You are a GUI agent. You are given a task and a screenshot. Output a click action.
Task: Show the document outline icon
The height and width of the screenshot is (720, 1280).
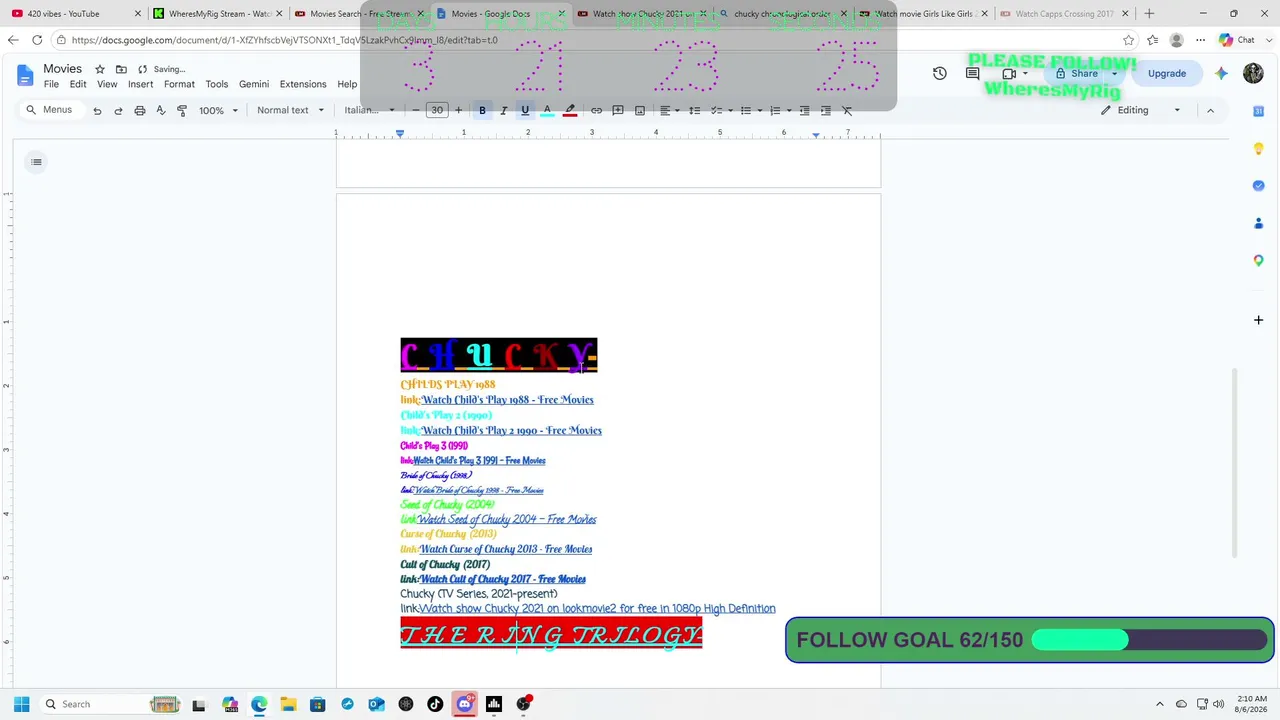point(36,162)
